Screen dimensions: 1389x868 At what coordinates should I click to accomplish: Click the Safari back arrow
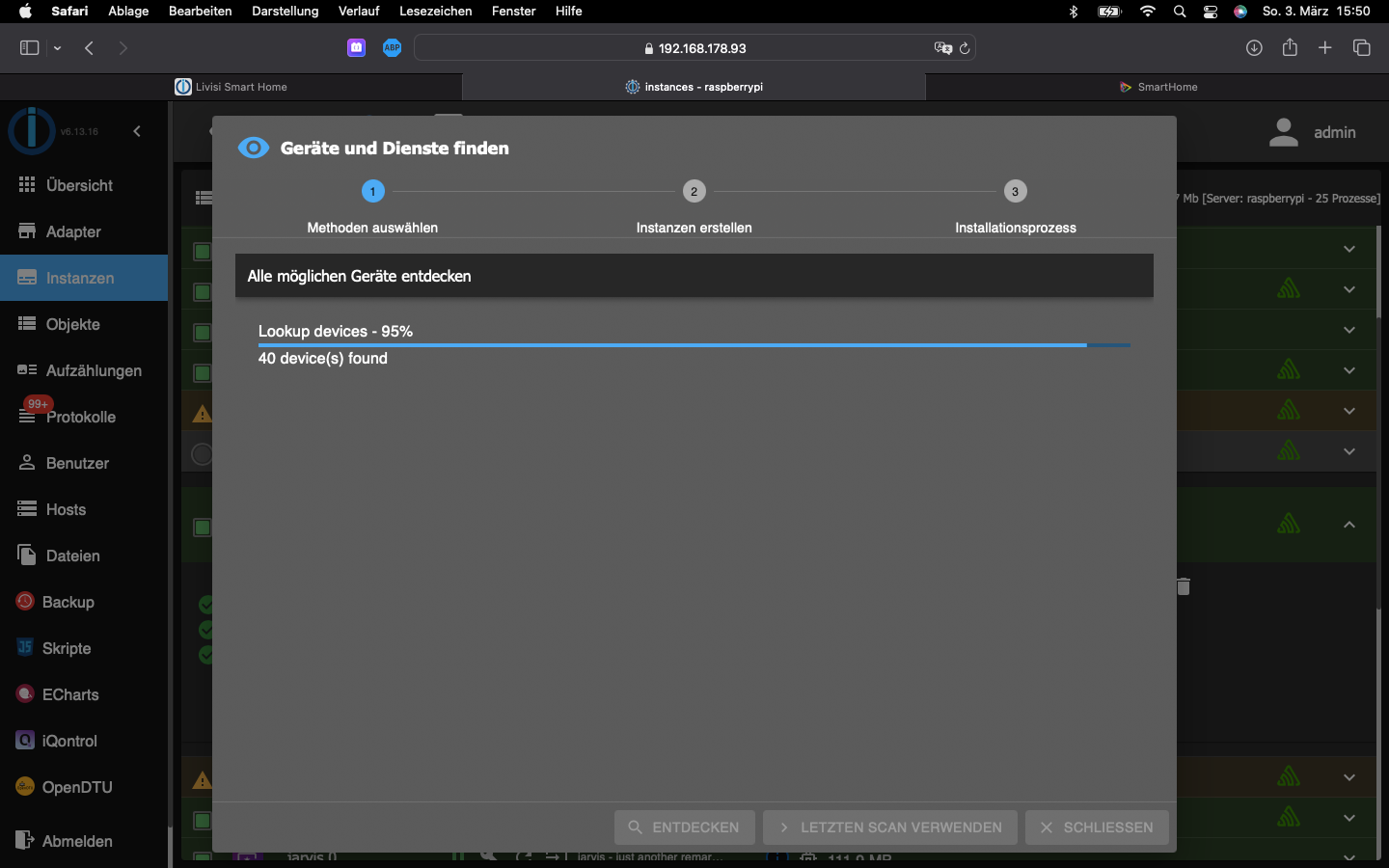(x=89, y=47)
